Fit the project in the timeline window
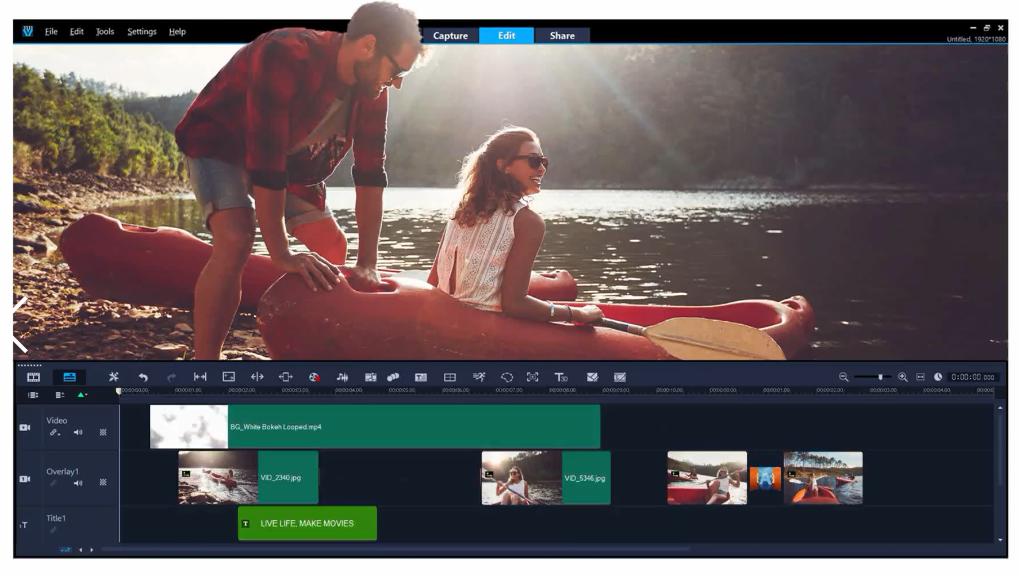1019x576 pixels. click(x=921, y=377)
